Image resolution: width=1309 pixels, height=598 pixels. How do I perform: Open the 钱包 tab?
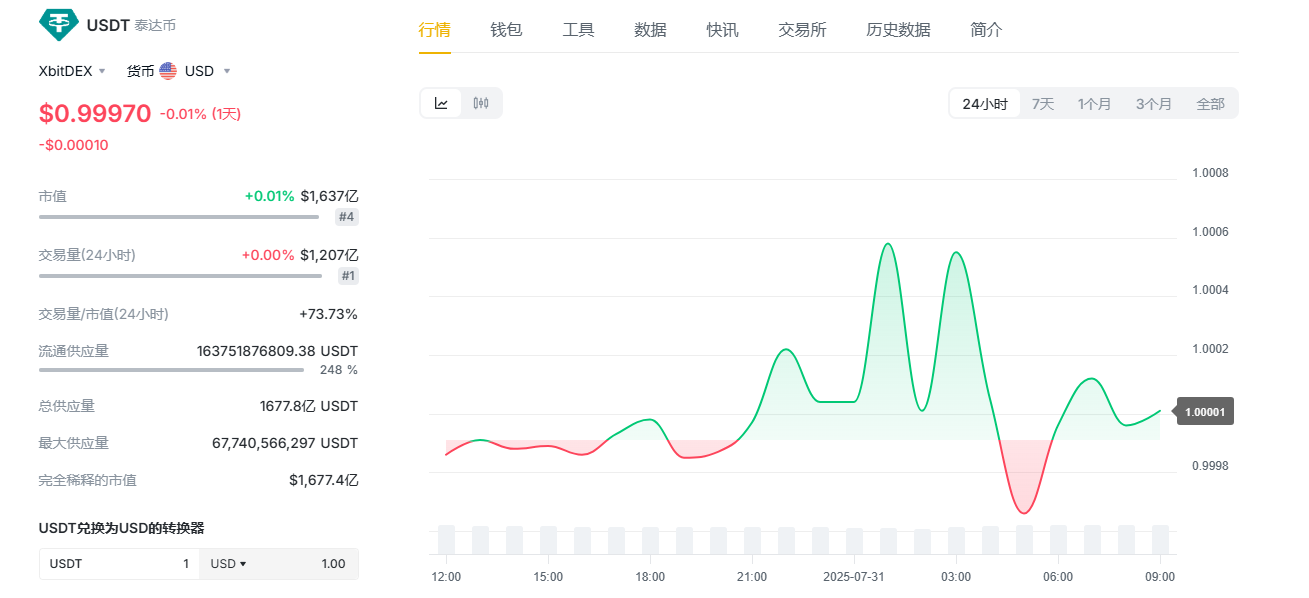pyautogui.click(x=506, y=30)
